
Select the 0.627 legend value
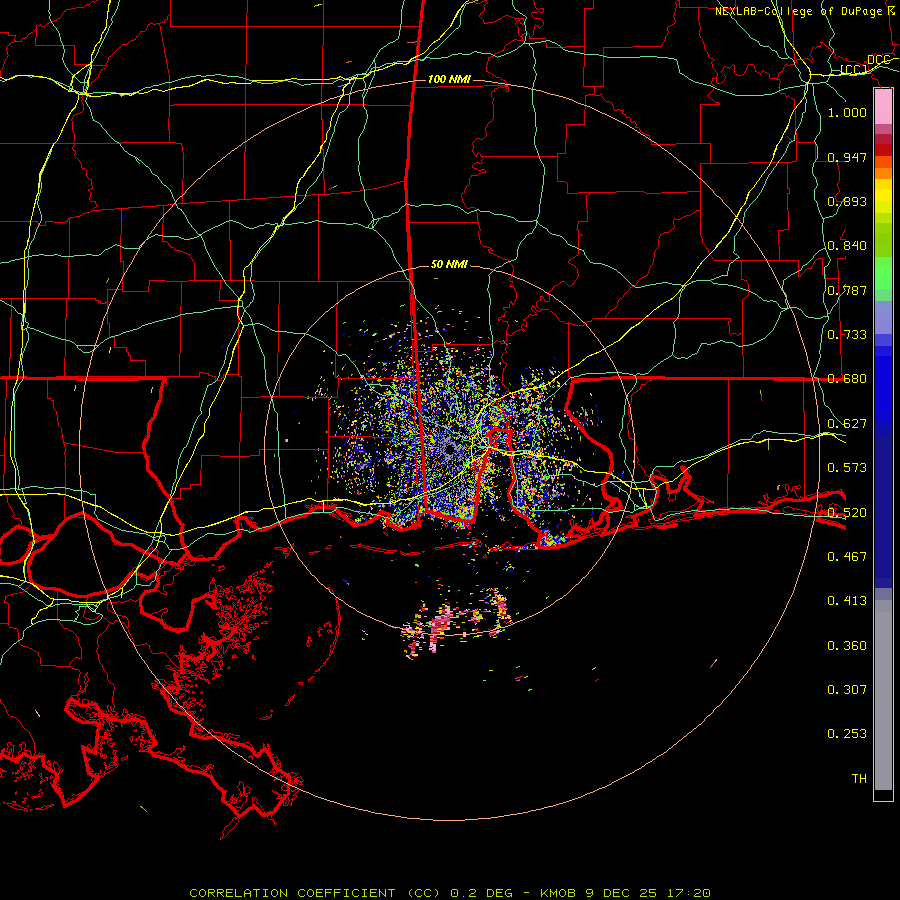coord(847,424)
